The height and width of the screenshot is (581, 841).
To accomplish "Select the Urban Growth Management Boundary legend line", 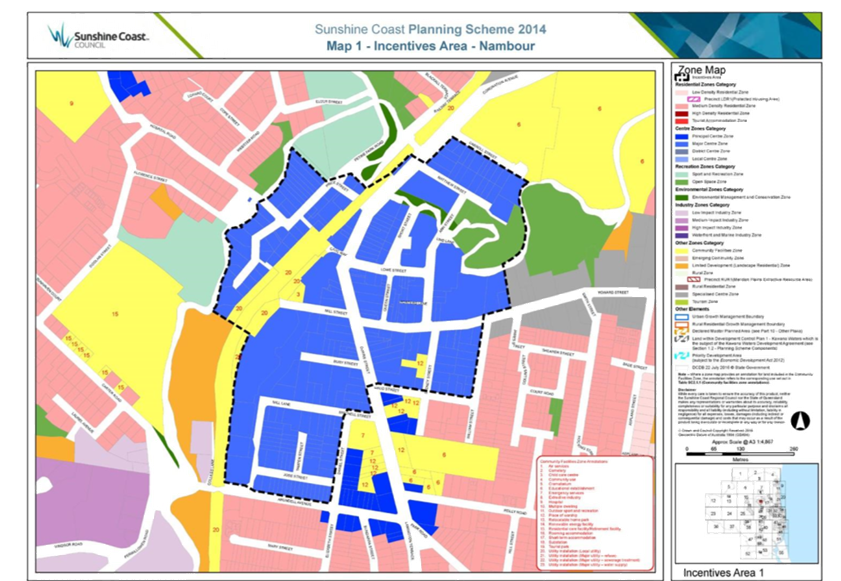I will tap(683, 316).
